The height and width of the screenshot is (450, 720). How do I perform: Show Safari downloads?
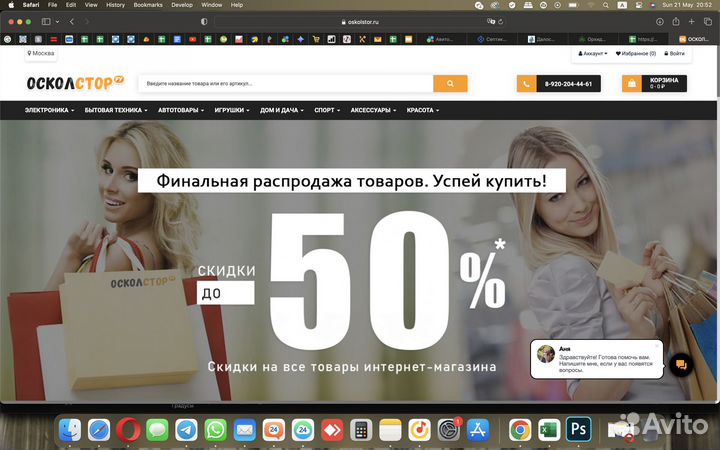pos(660,22)
